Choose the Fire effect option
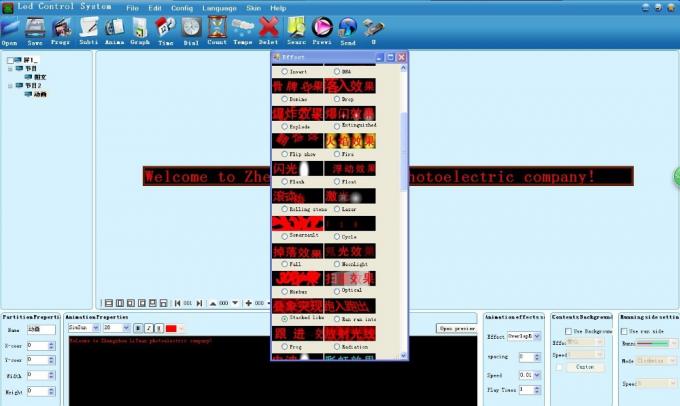Screen dimensions: 680x406 [x=337, y=153]
